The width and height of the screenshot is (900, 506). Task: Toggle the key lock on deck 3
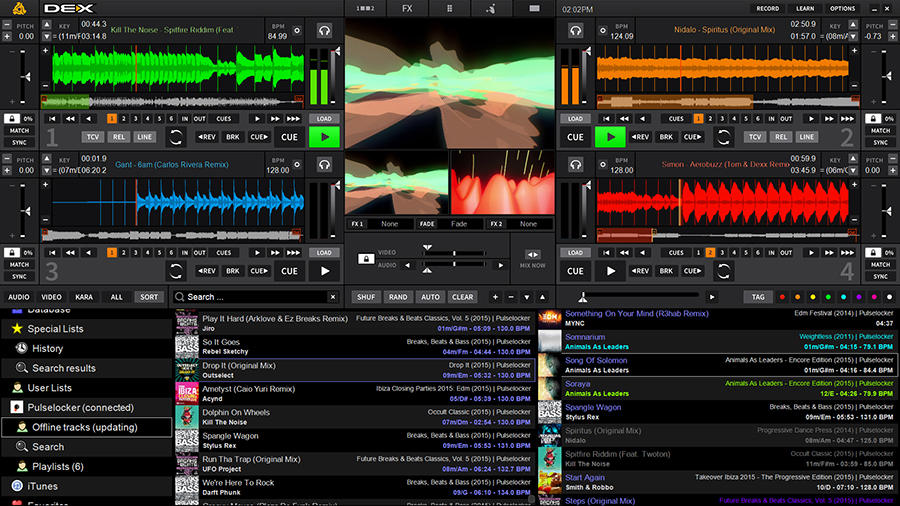click(x=12, y=252)
